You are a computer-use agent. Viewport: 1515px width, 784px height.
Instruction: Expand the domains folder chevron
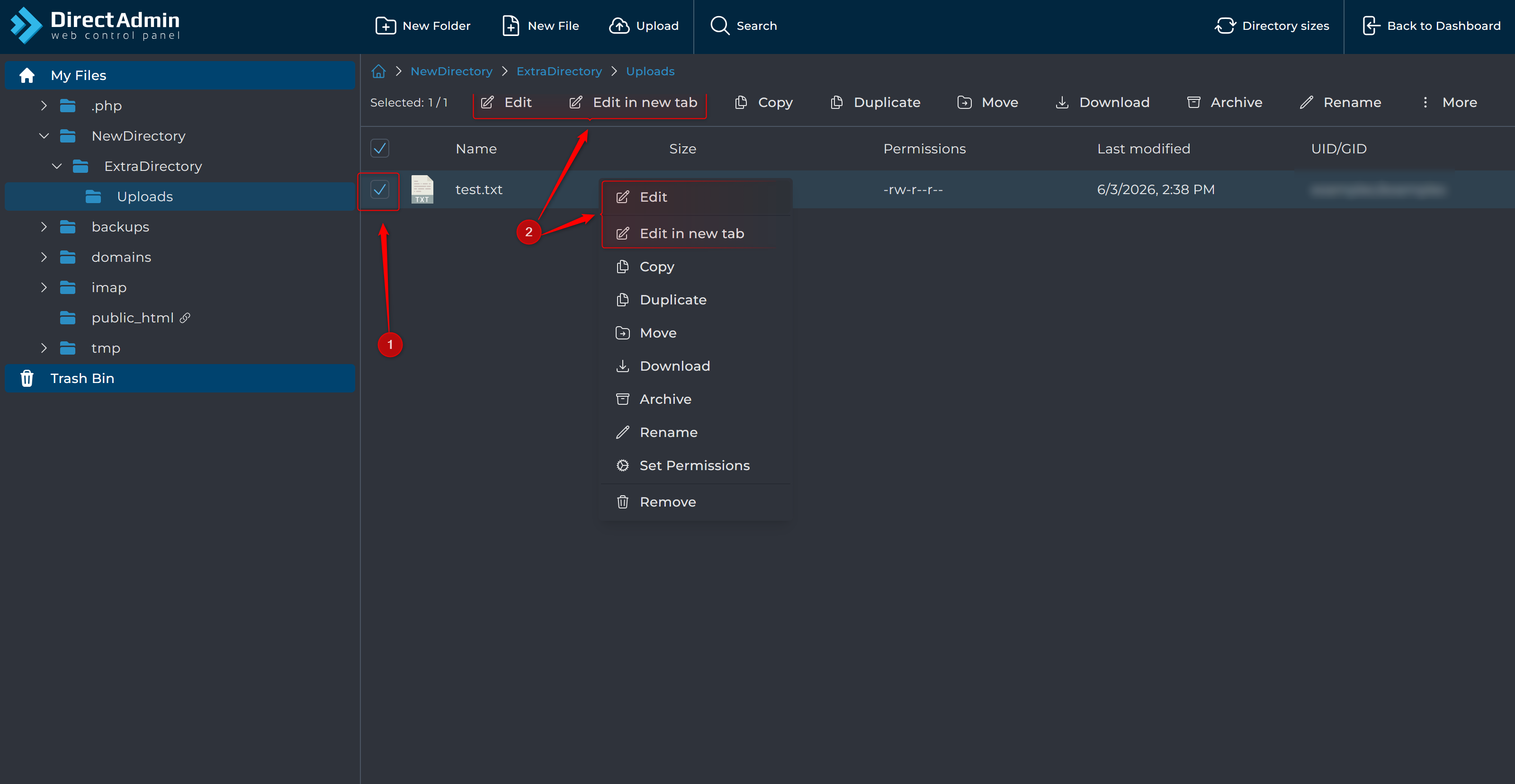[x=44, y=257]
